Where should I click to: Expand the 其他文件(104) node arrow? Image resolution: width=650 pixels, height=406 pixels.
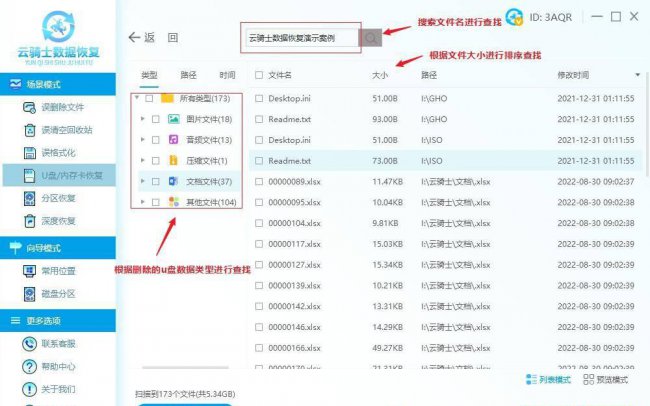click(x=143, y=202)
